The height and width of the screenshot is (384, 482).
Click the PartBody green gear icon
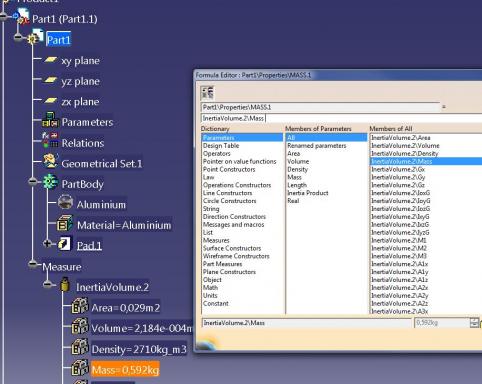click(x=50, y=182)
